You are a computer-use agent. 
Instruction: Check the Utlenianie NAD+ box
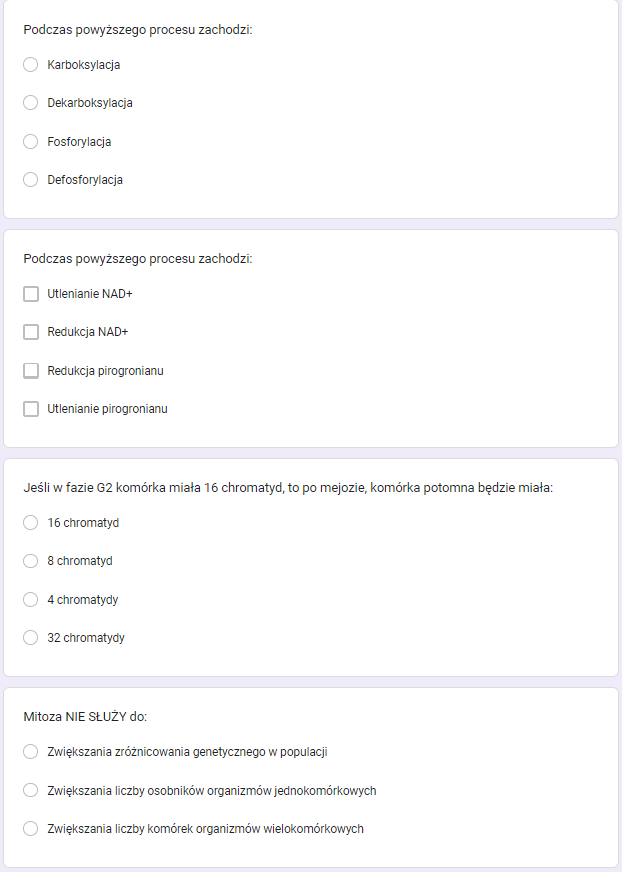coord(31,293)
